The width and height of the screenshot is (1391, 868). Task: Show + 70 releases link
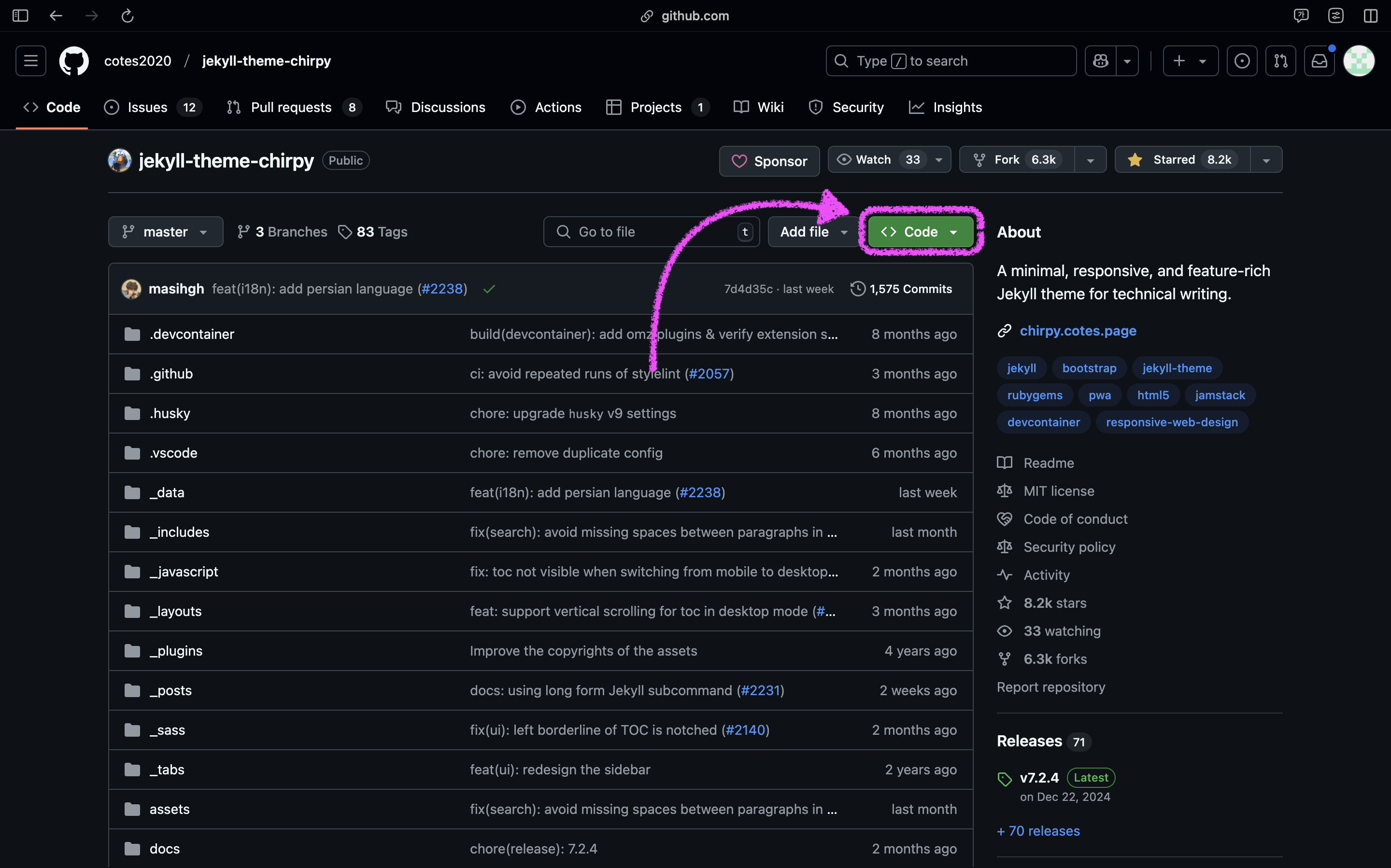click(1038, 831)
